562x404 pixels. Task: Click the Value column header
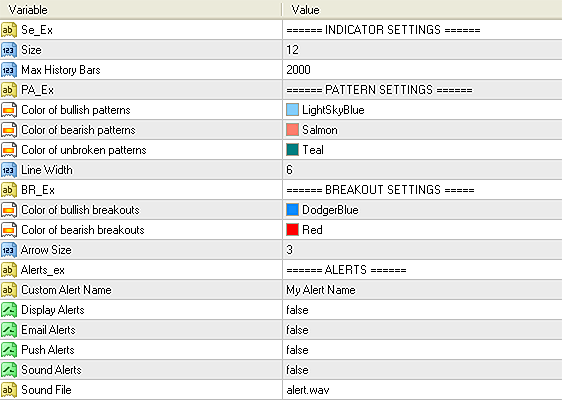pyautogui.click(x=422, y=10)
